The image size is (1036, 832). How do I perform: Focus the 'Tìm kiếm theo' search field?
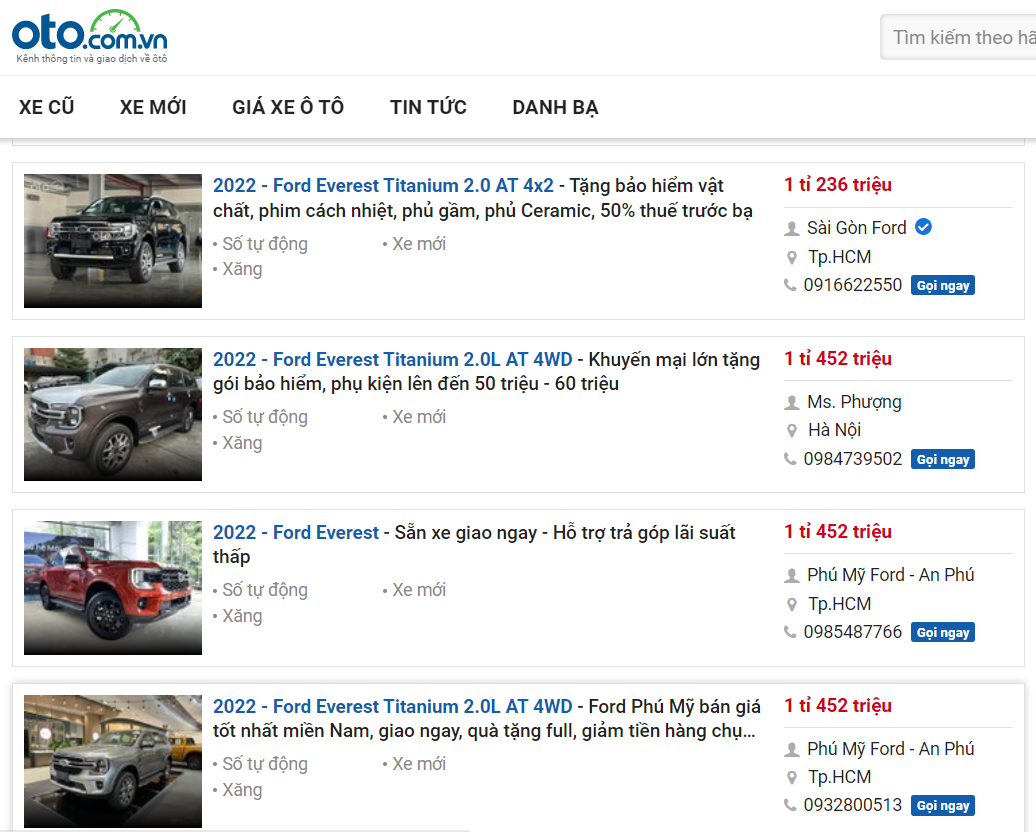click(x=960, y=38)
